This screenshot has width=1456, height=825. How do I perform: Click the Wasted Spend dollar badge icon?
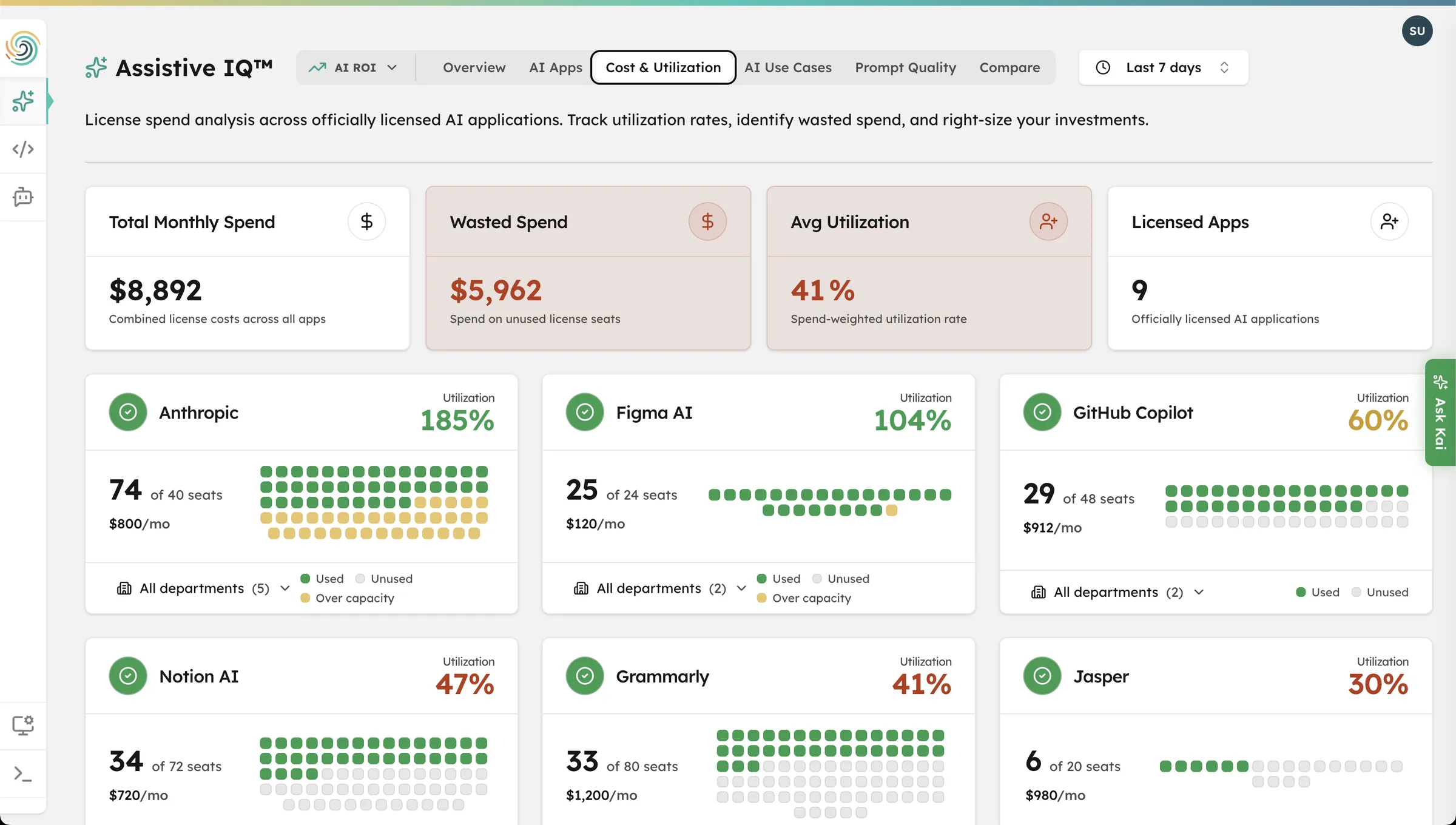[707, 221]
